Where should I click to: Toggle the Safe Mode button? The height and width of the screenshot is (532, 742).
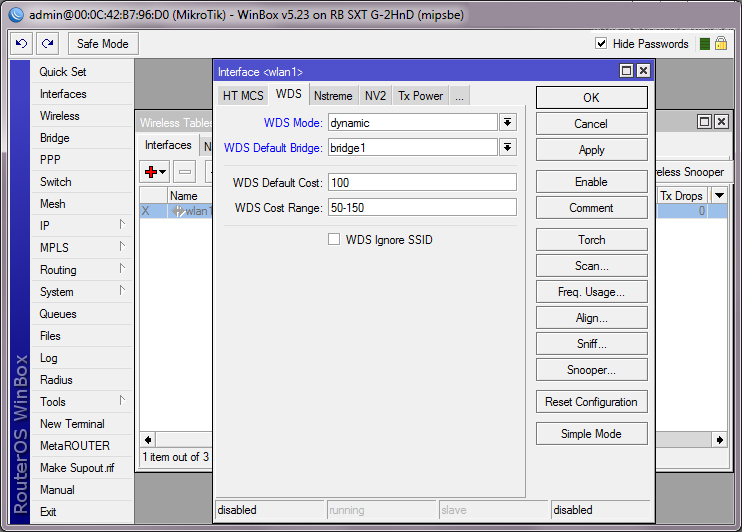tap(103, 44)
